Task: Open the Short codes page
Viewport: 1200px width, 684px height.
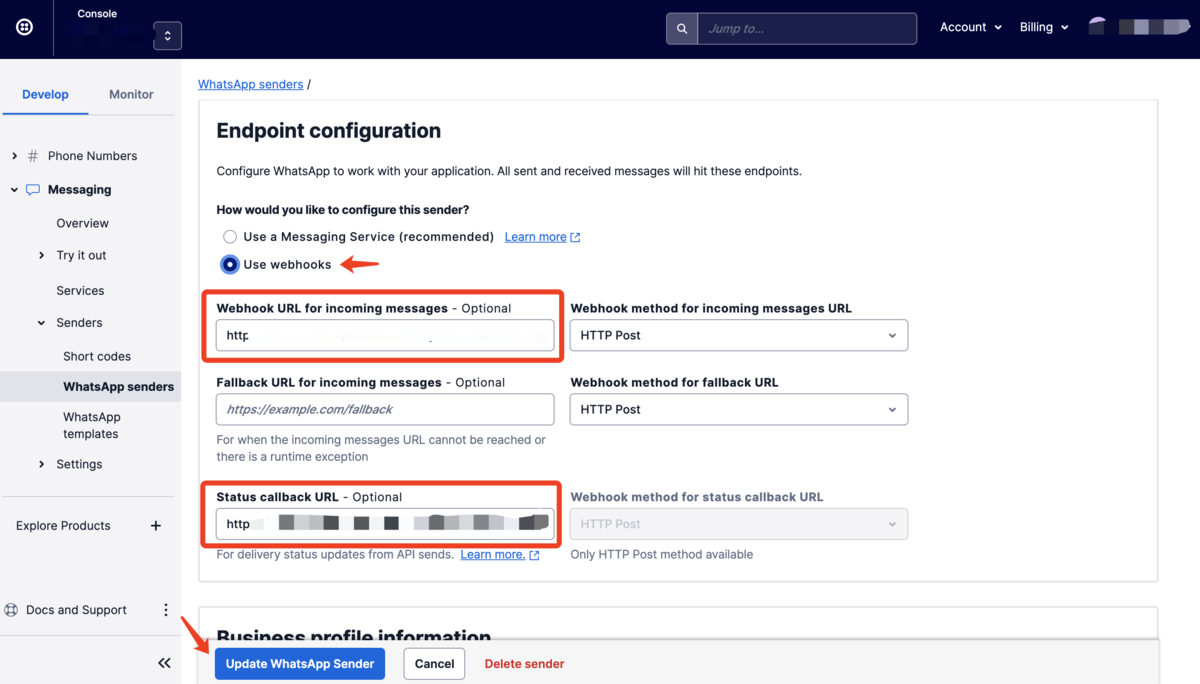Action: click(96, 356)
